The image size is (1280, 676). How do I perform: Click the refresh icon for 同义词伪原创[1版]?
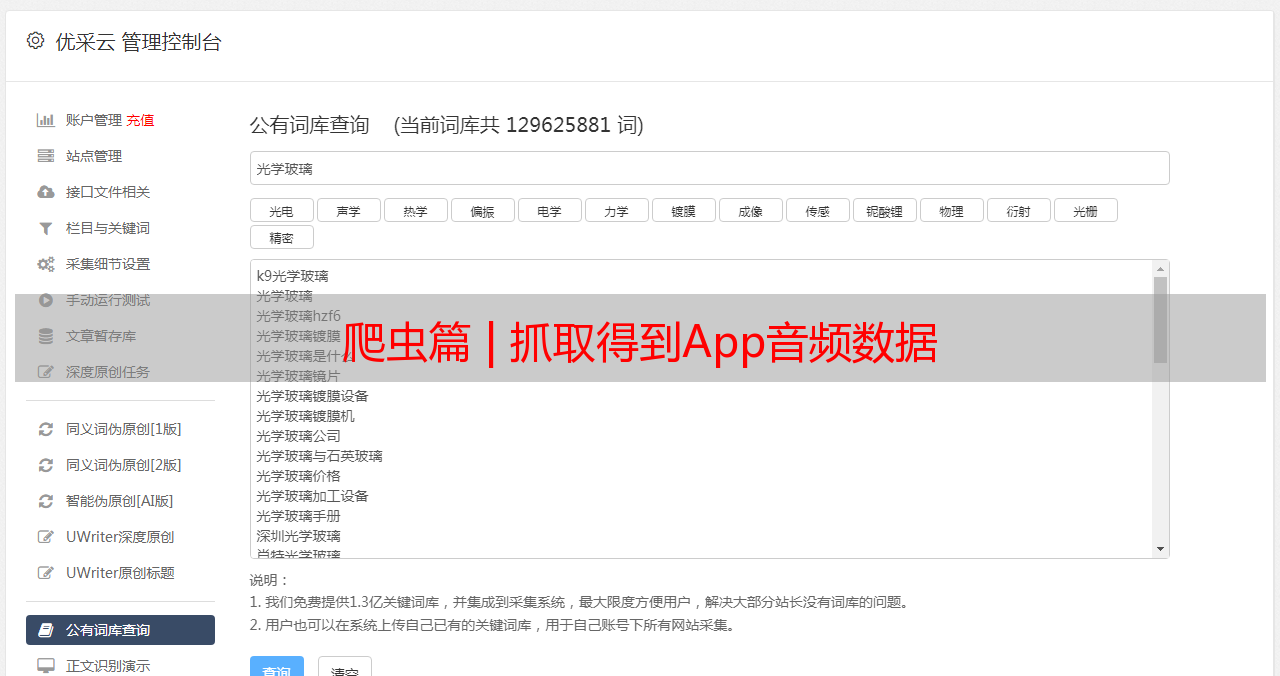pyautogui.click(x=45, y=429)
